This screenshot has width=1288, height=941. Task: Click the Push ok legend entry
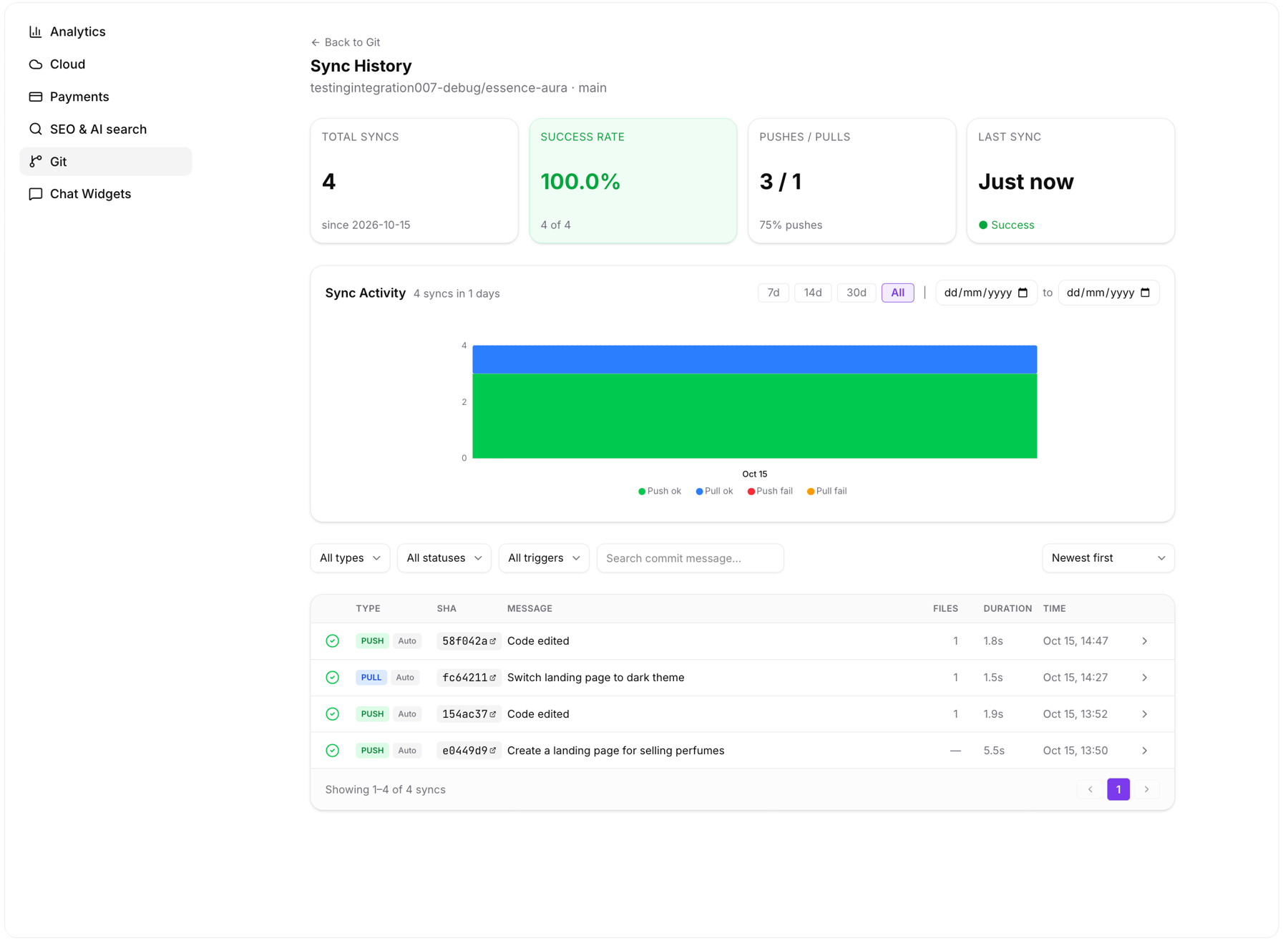point(659,491)
